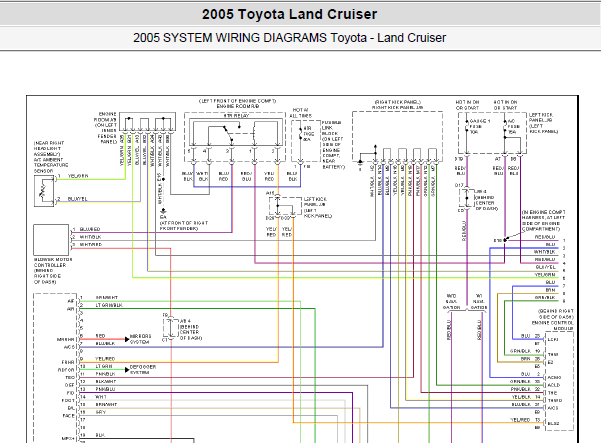Click the FOOT terminal label

tap(68, 400)
